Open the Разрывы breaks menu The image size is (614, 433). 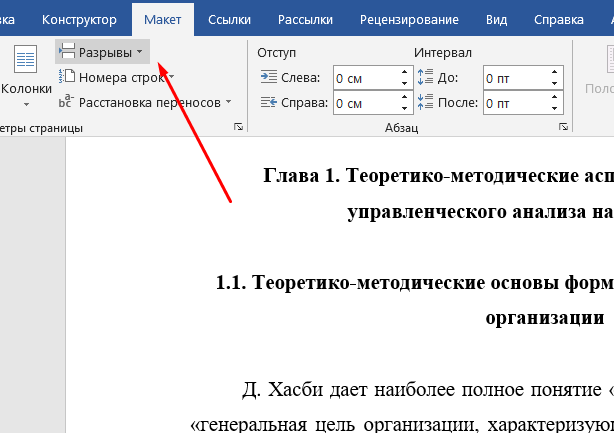tap(102, 52)
